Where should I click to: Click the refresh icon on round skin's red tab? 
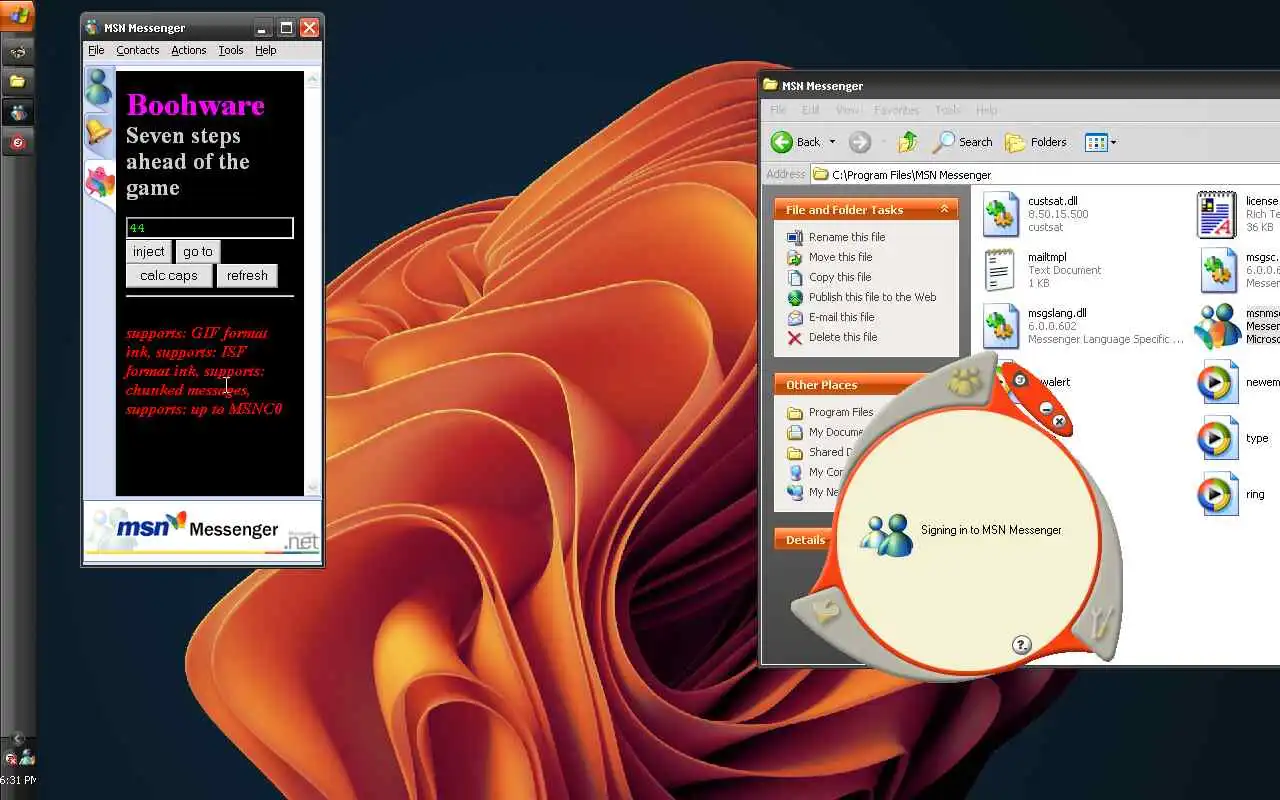click(1020, 380)
